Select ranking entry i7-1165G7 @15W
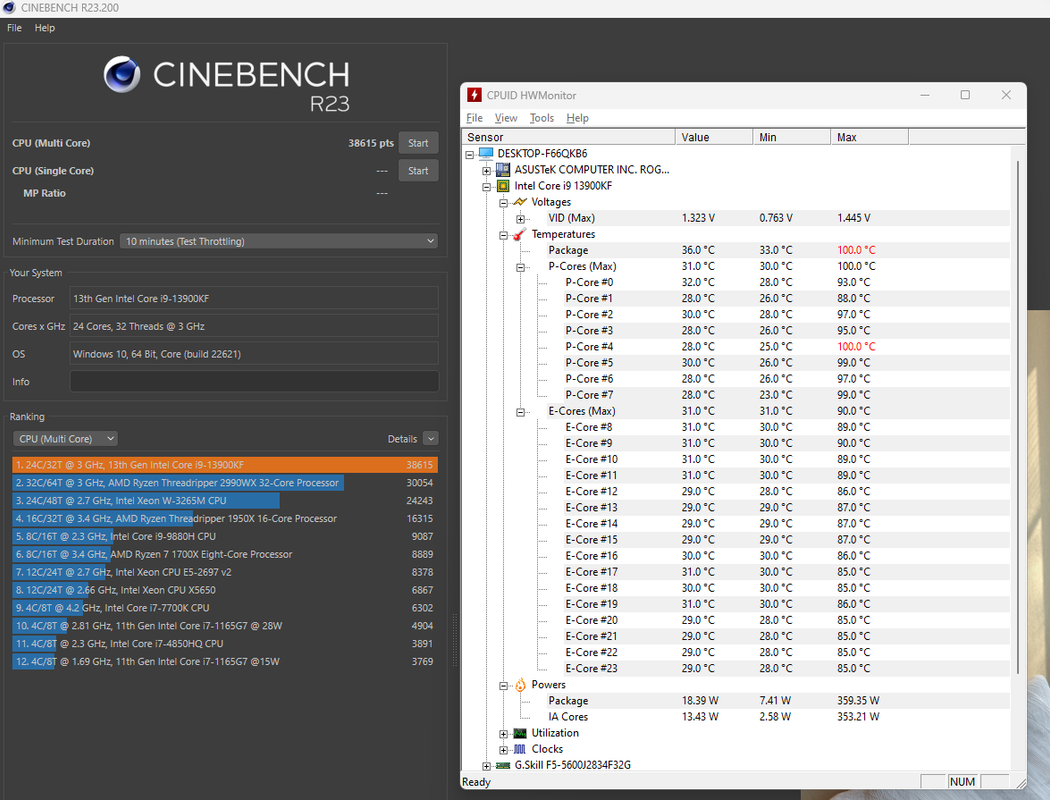The width and height of the screenshot is (1050, 800). pyautogui.click(x=225, y=661)
